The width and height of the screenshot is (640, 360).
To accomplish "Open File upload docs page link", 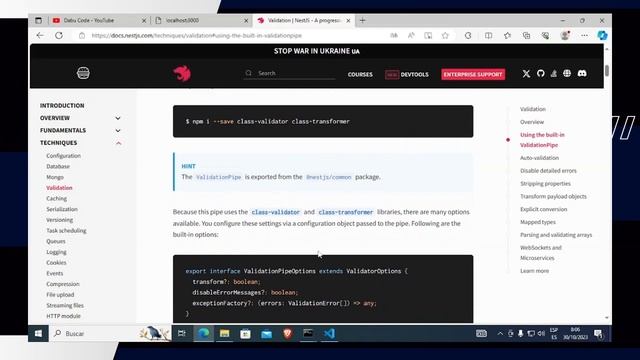I will click(60, 295).
